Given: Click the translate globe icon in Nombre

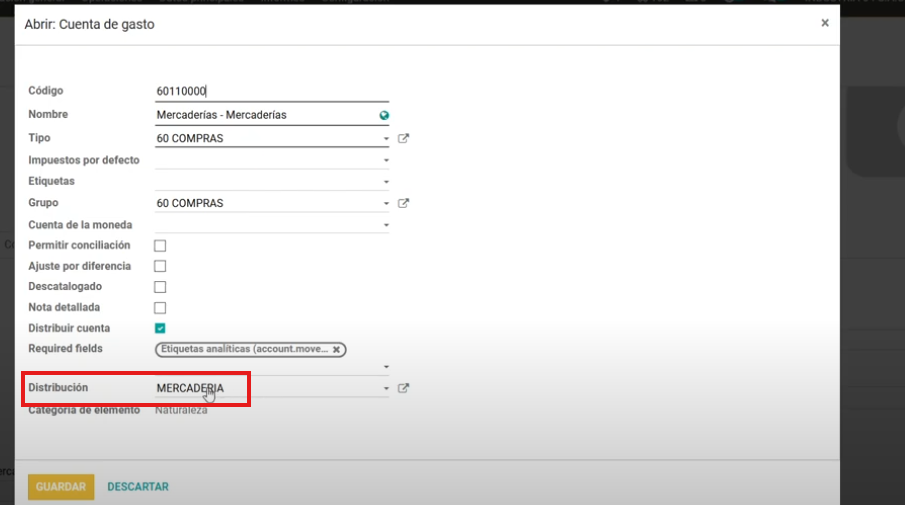Looking at the screenshot, I should (384, 116).
